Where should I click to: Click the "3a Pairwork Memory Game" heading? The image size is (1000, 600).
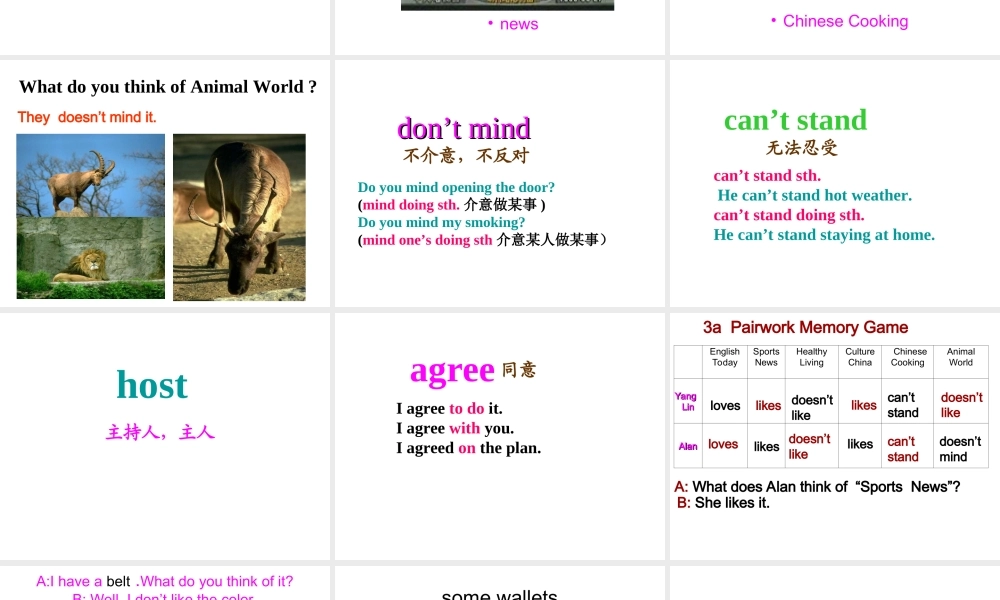point(803,327)
